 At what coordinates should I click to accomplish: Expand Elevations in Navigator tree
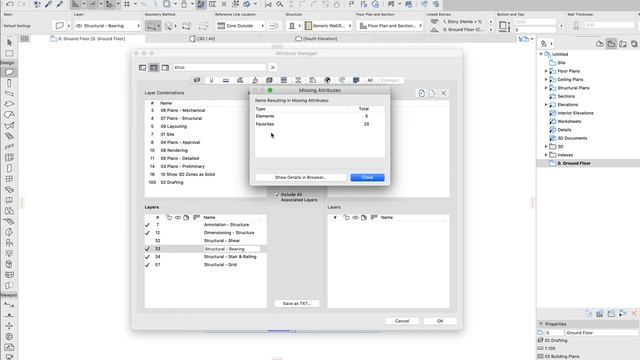(546, 105)
